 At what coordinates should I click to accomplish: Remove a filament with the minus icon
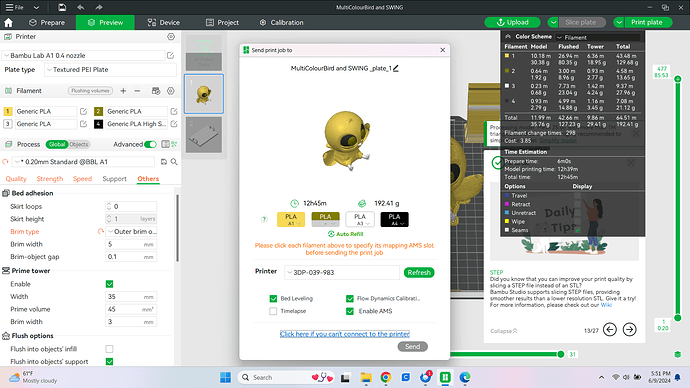click(137, 91)
